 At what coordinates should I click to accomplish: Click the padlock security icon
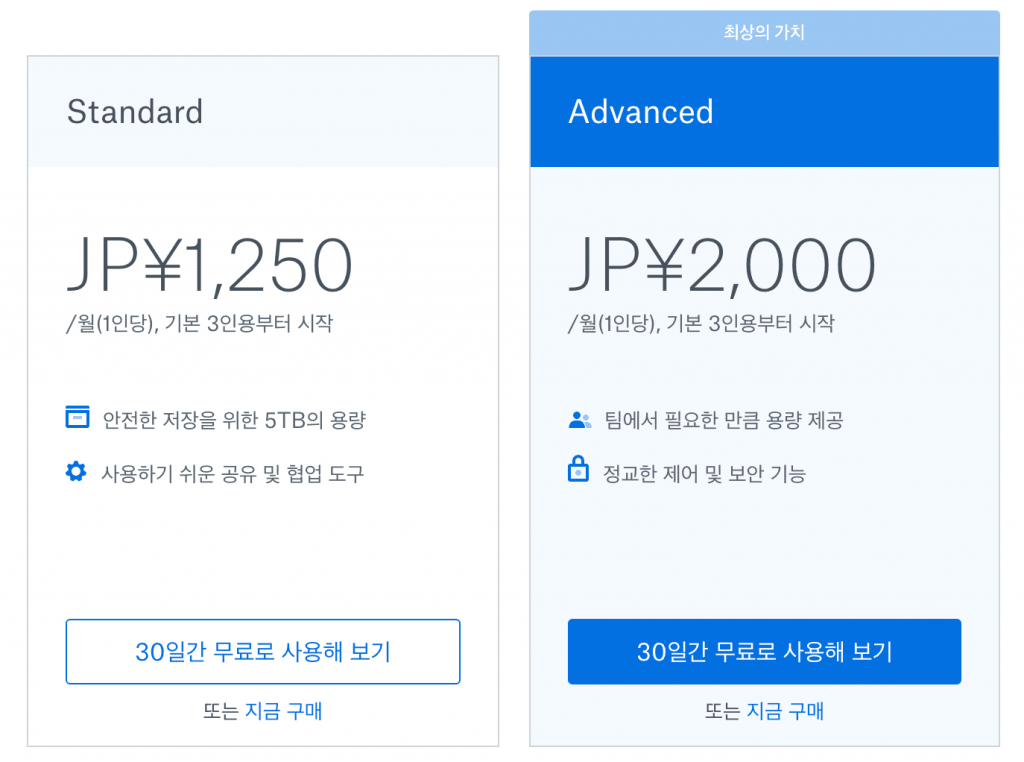[578, 469]
